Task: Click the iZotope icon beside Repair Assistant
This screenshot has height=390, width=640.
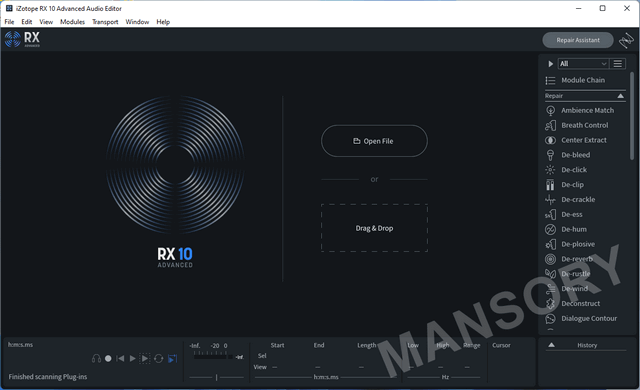Action: (x=626, y=40)
